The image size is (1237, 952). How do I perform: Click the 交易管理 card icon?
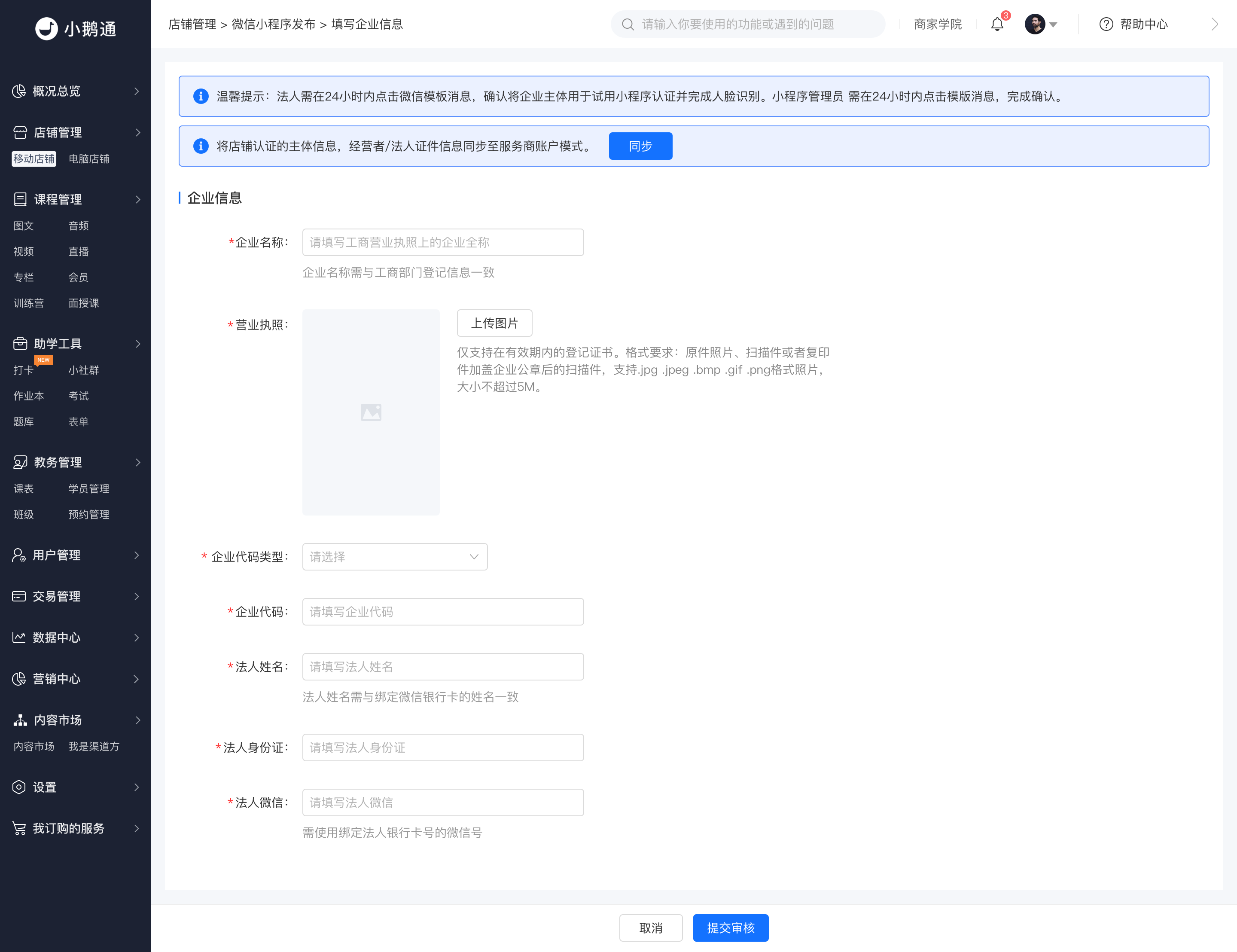coord(19,596)
